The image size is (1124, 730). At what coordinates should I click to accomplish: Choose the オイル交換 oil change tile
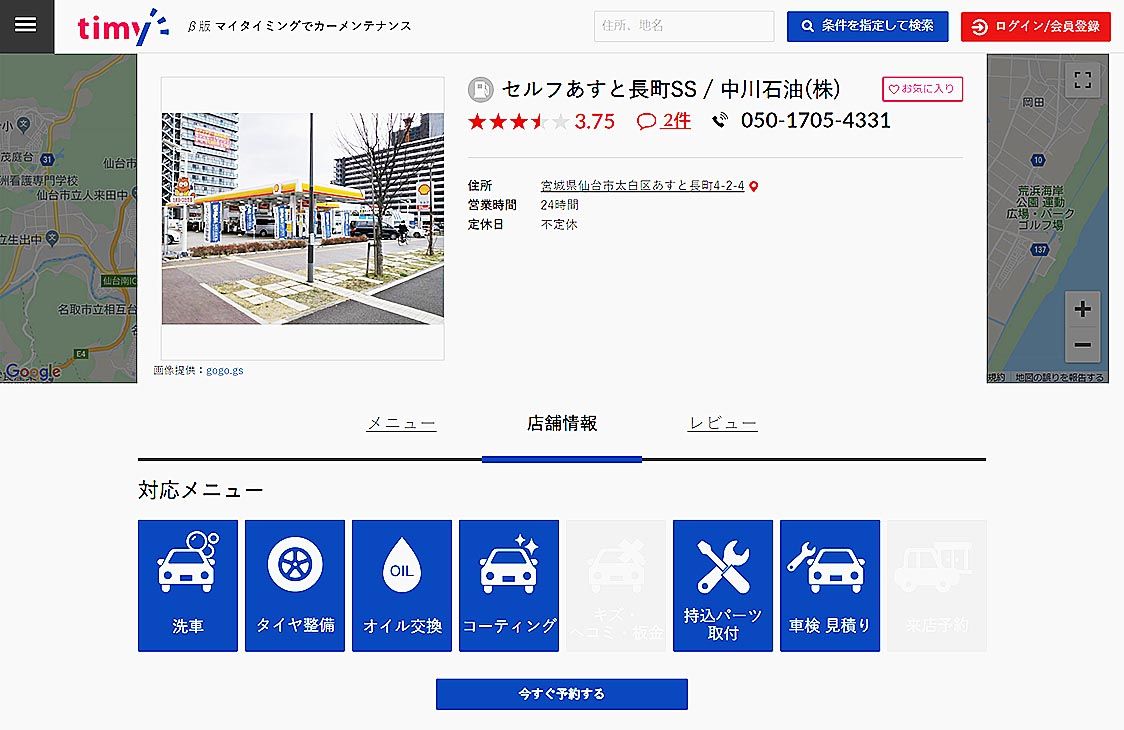(402, 585)
